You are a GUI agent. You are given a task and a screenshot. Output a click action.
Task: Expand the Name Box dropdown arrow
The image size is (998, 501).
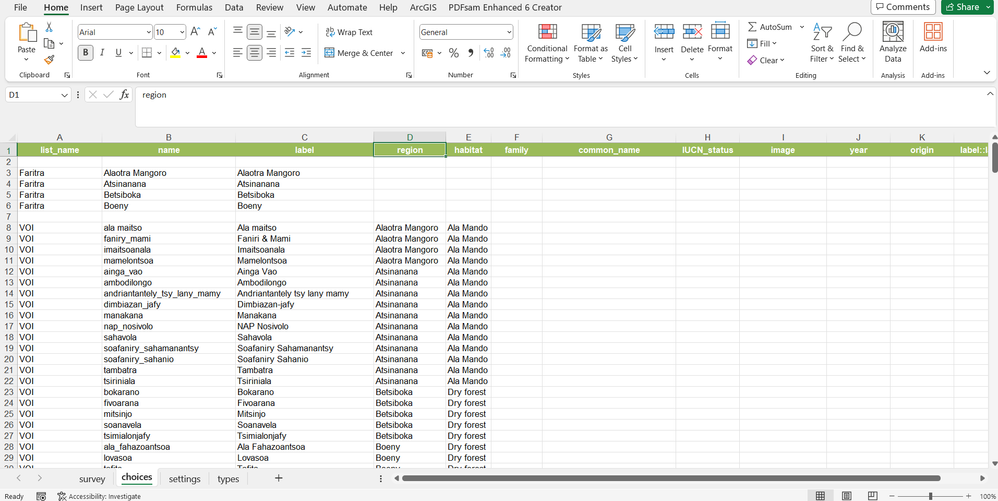point(64,95)
